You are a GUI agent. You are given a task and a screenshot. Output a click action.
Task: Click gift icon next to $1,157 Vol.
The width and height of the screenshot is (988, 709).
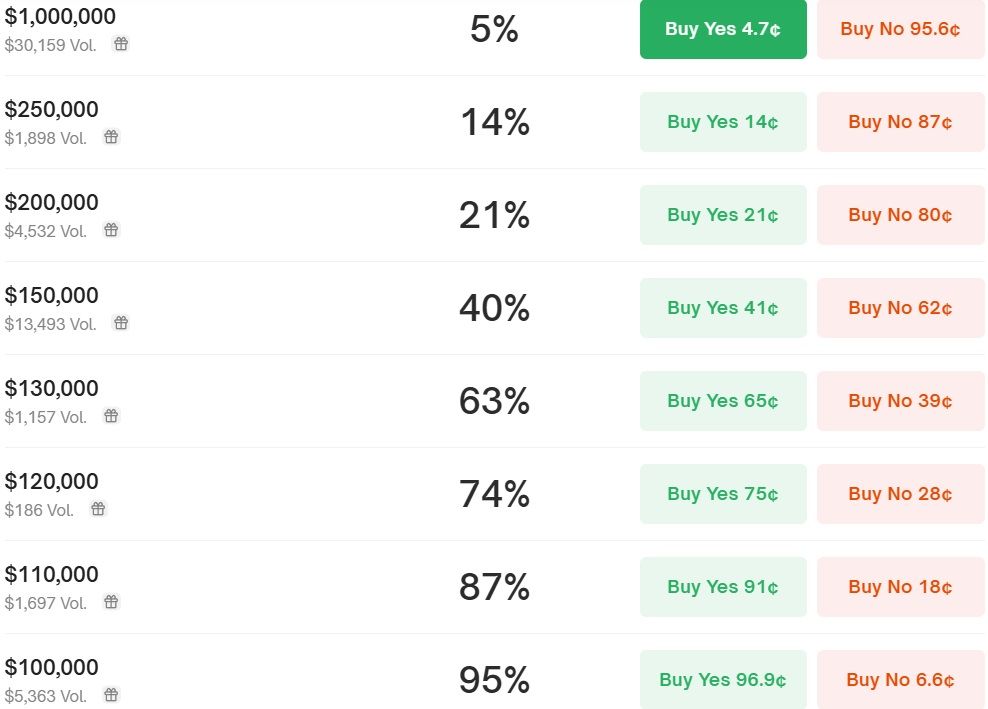pyautogui.click(x=111, y=416)
